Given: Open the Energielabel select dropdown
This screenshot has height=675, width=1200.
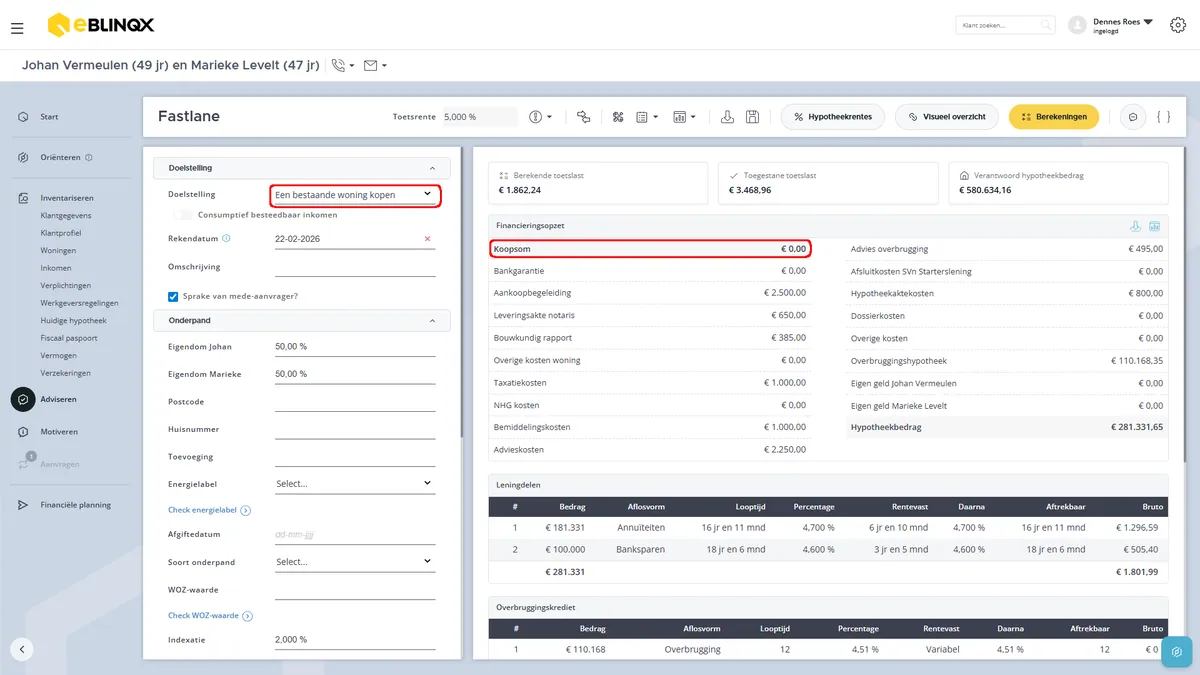Looking at the screenshot, I should pos(355,484).
